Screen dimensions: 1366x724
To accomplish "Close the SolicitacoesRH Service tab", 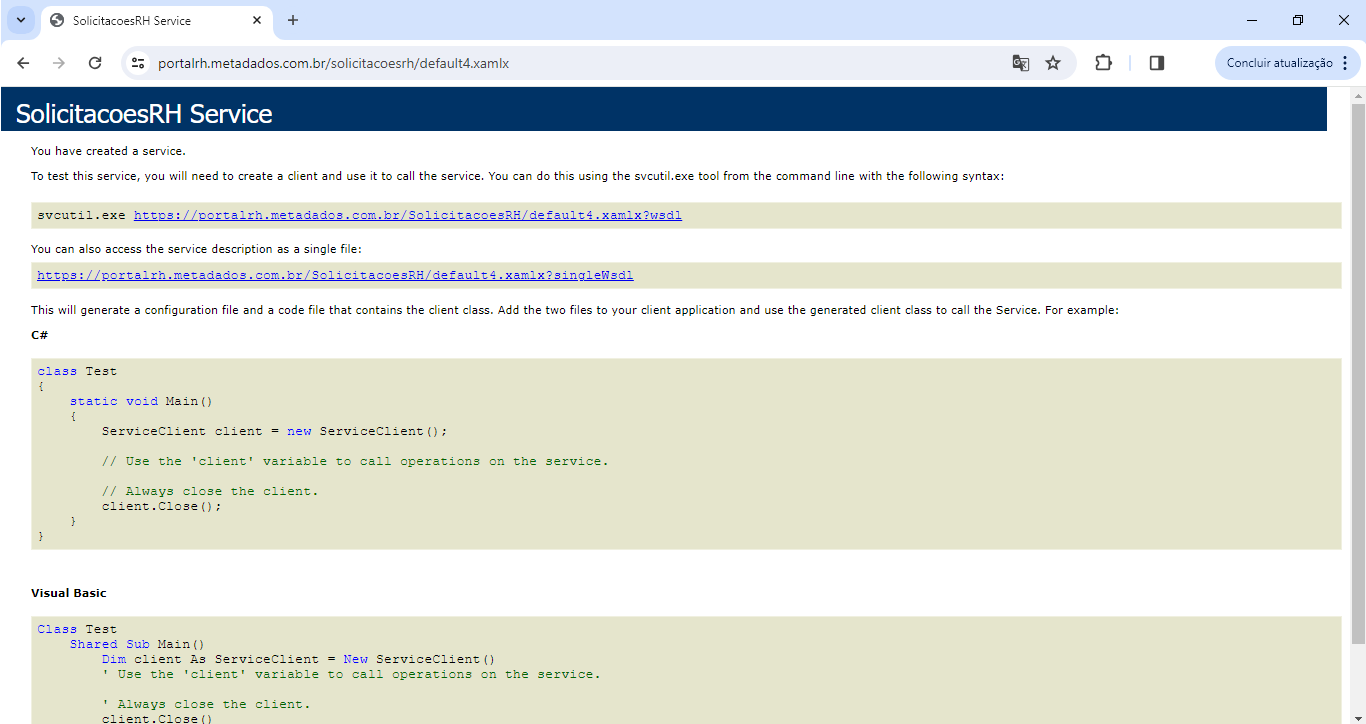I will coord(257,20).
